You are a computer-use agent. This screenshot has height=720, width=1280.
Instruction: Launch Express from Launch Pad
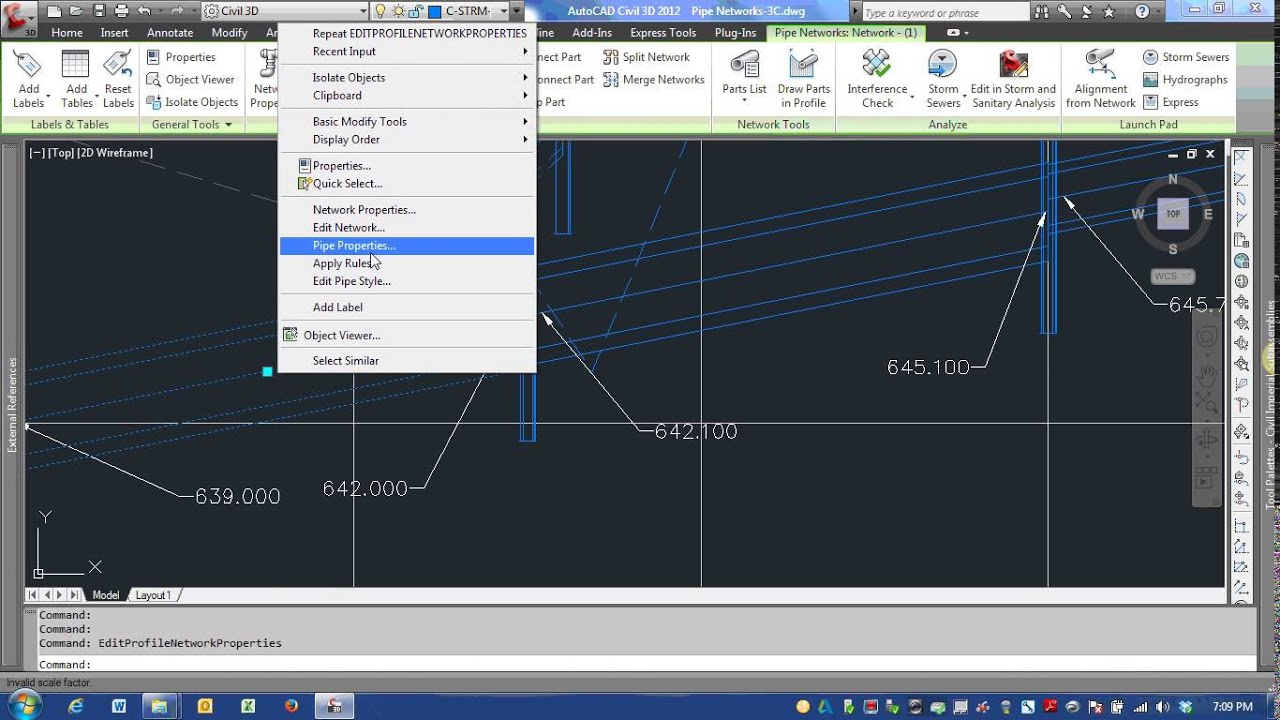(x=1171, y=102)
